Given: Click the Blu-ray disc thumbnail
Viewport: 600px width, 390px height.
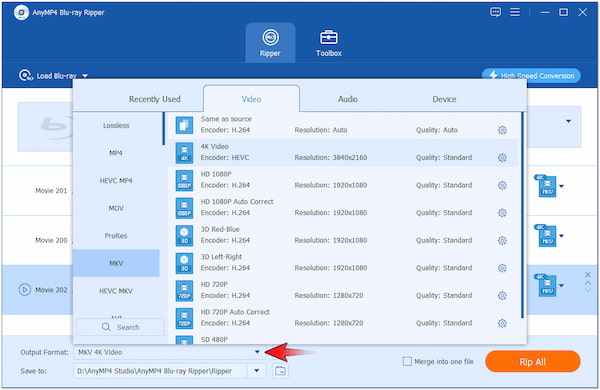Looking at the screenshot, I should 45,127.
